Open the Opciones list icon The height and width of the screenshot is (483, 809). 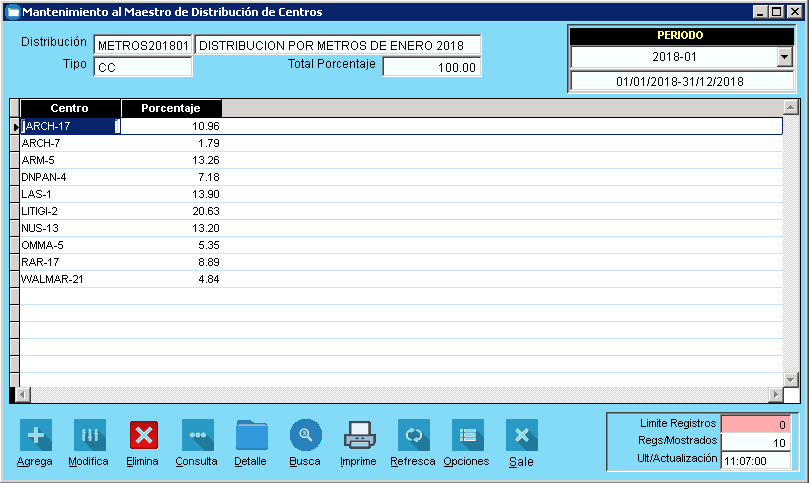[x=467, y=435]
